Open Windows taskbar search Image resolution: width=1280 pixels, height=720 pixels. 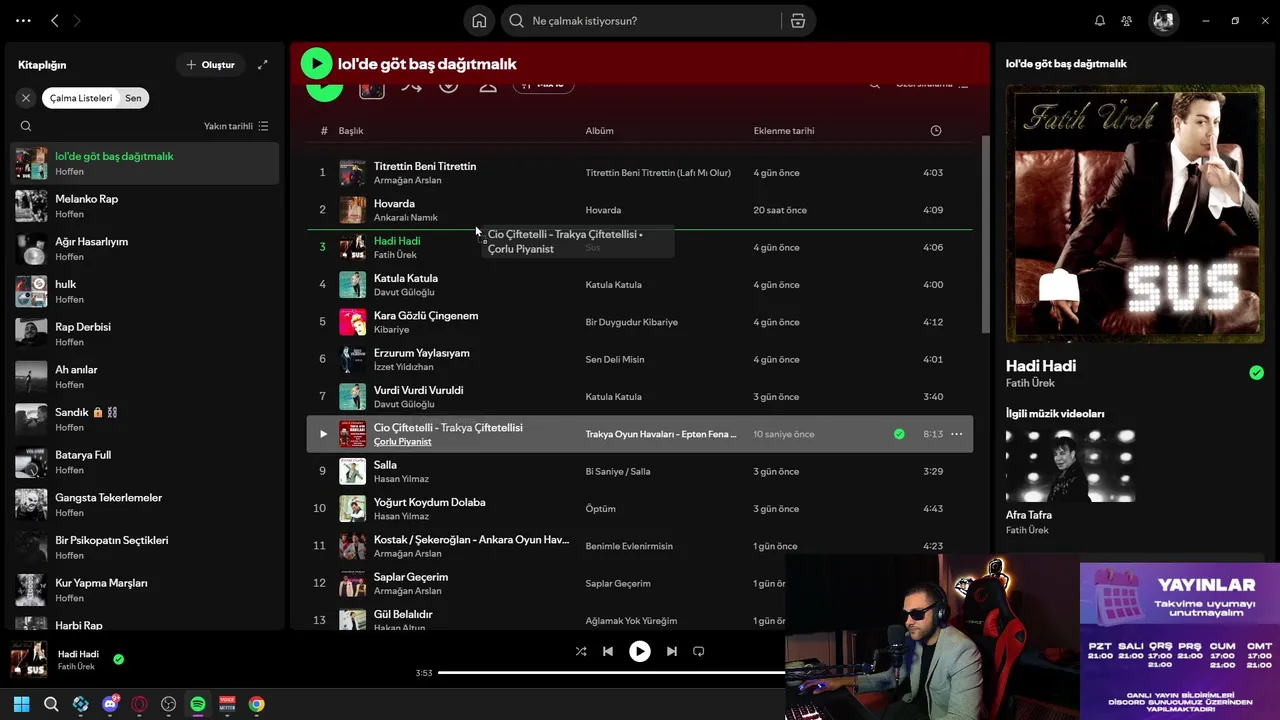pos(51,704)
